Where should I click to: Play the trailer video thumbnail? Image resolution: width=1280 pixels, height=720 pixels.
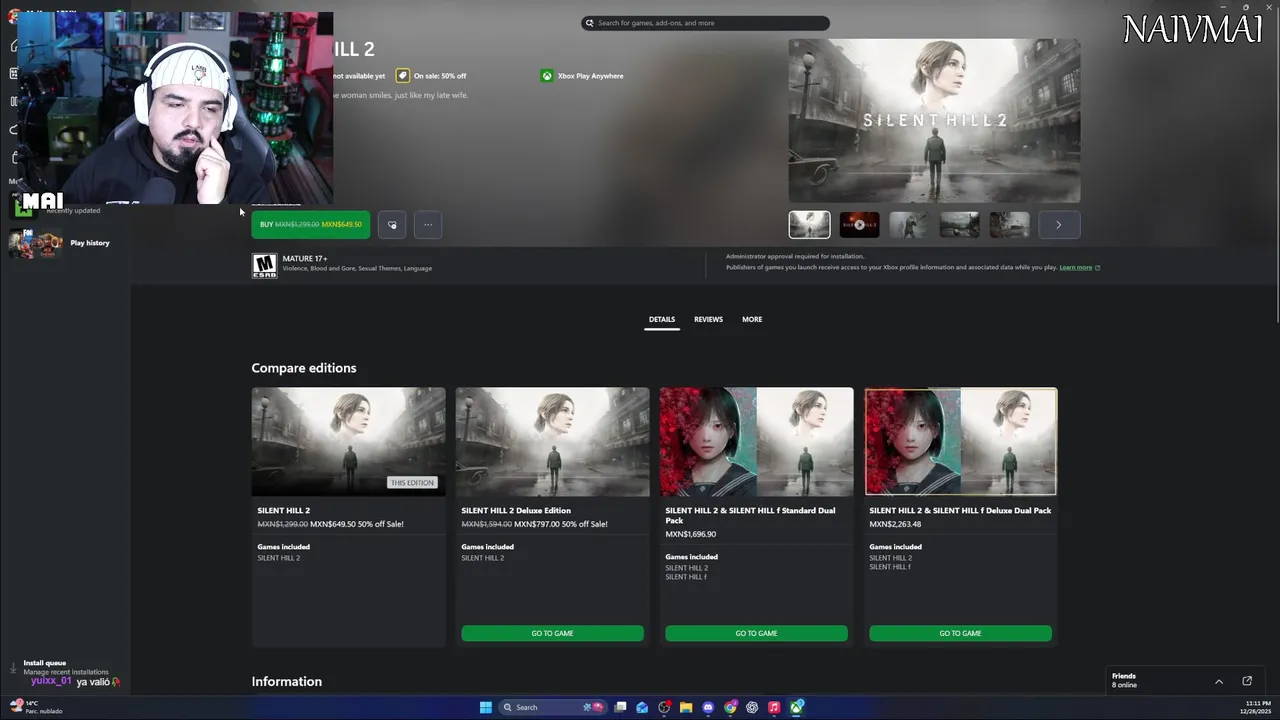coord(859,224)
